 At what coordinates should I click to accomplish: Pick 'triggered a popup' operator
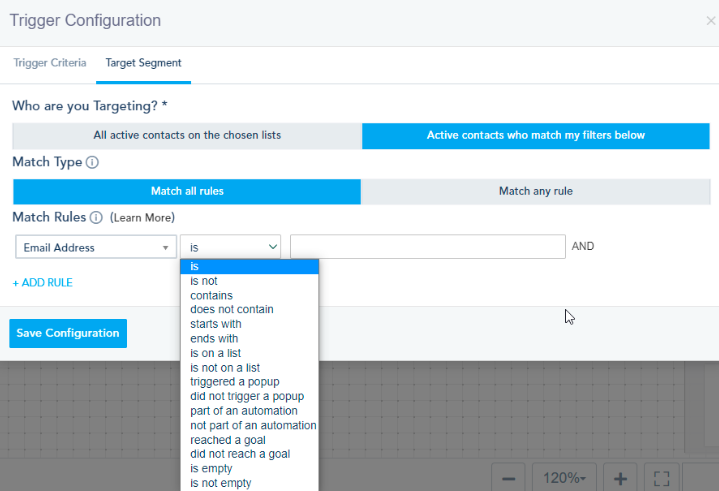tap(234, 382)
